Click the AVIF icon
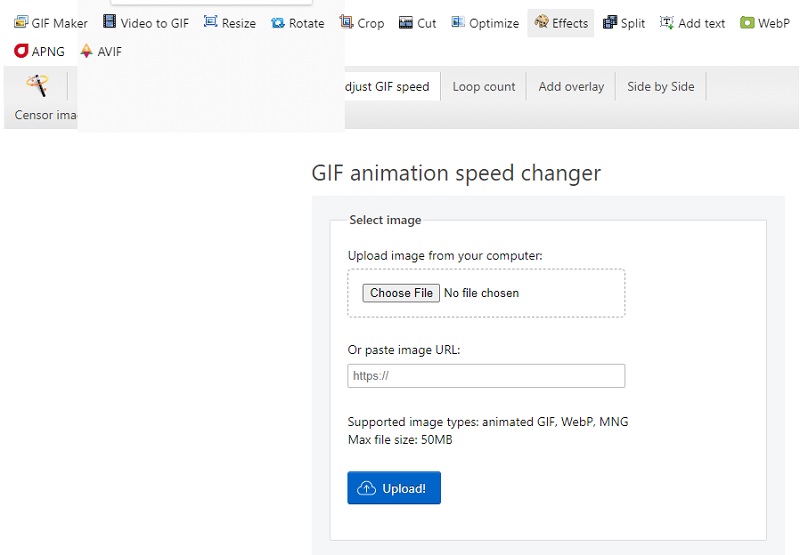Image resolution: width=800 pixels, height=555 pixels. (x=86, y=51)
